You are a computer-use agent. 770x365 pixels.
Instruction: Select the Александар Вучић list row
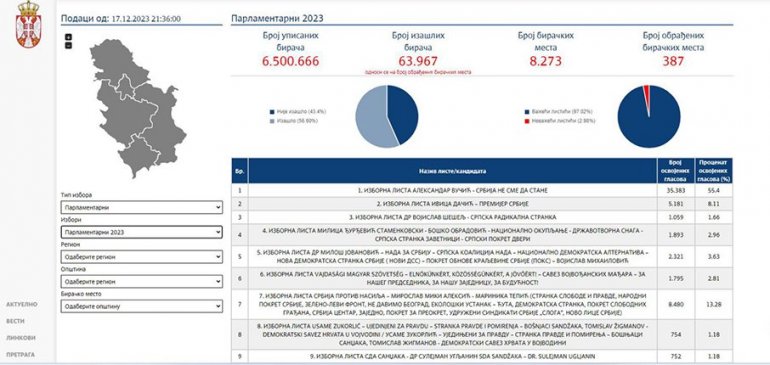click(482, 190)
